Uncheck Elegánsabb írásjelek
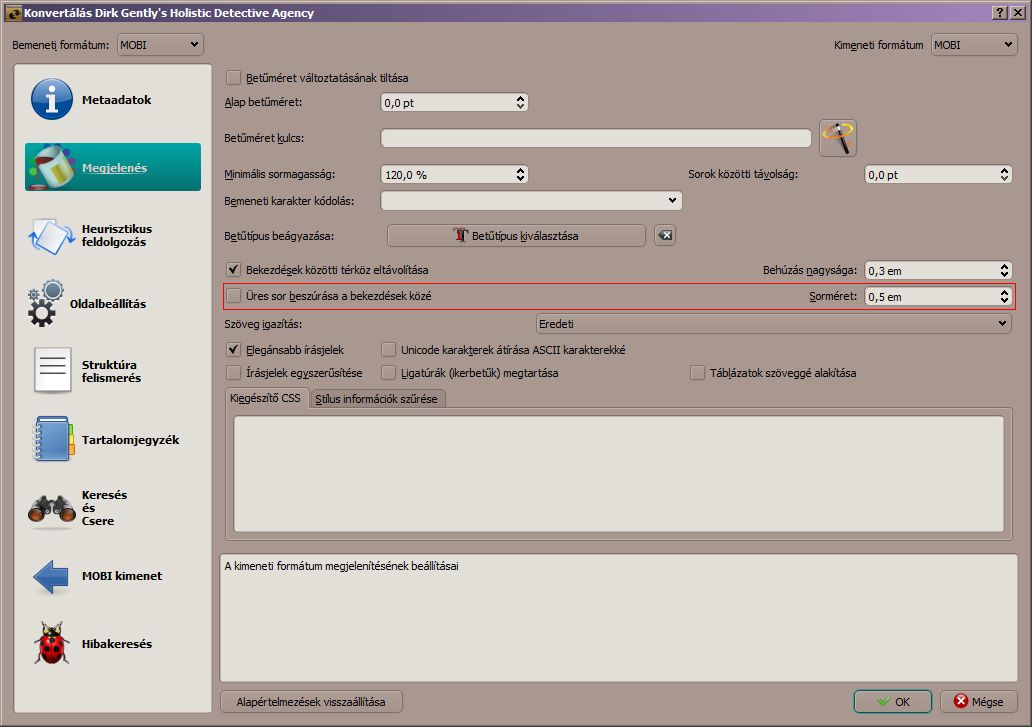This screenshot has width=1032, height=727. (233, 350)
